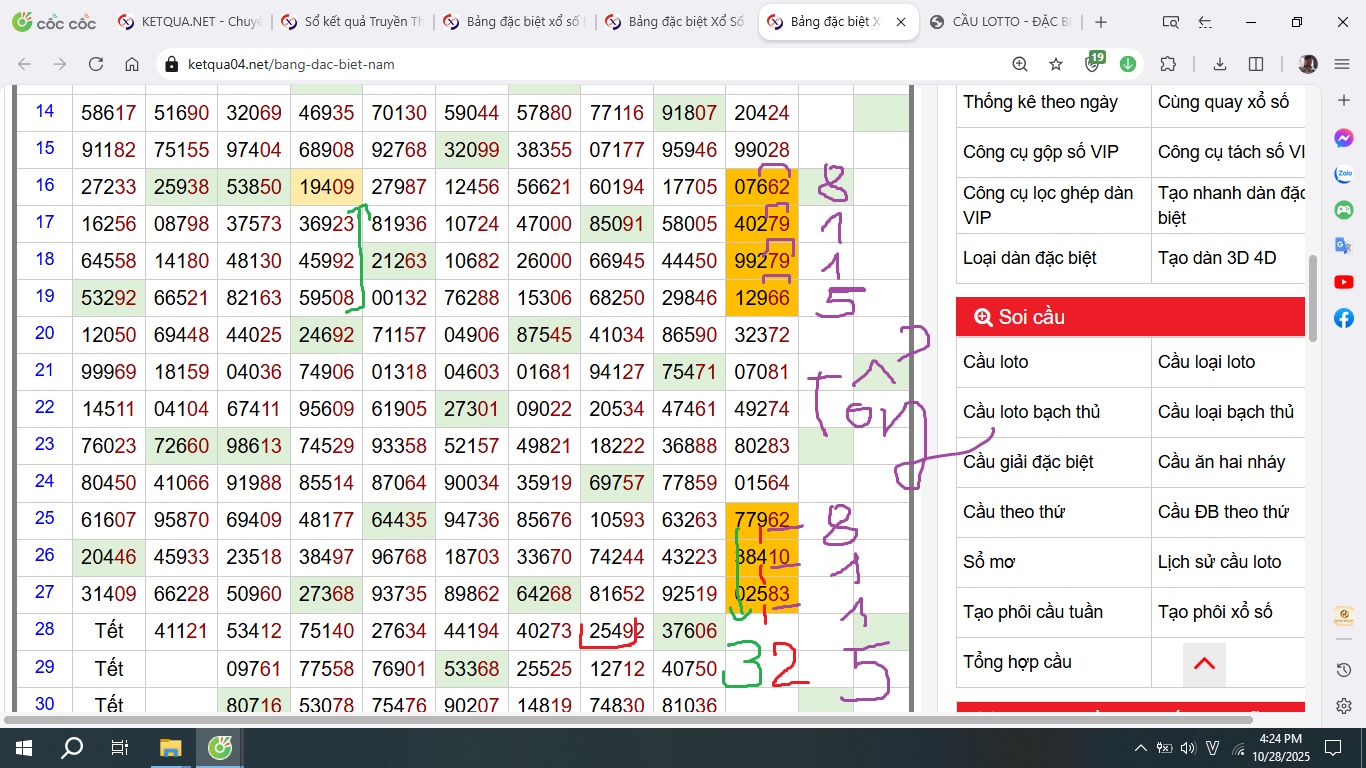Open the Cầu loto bạch thủ link

click(1030, 412)
